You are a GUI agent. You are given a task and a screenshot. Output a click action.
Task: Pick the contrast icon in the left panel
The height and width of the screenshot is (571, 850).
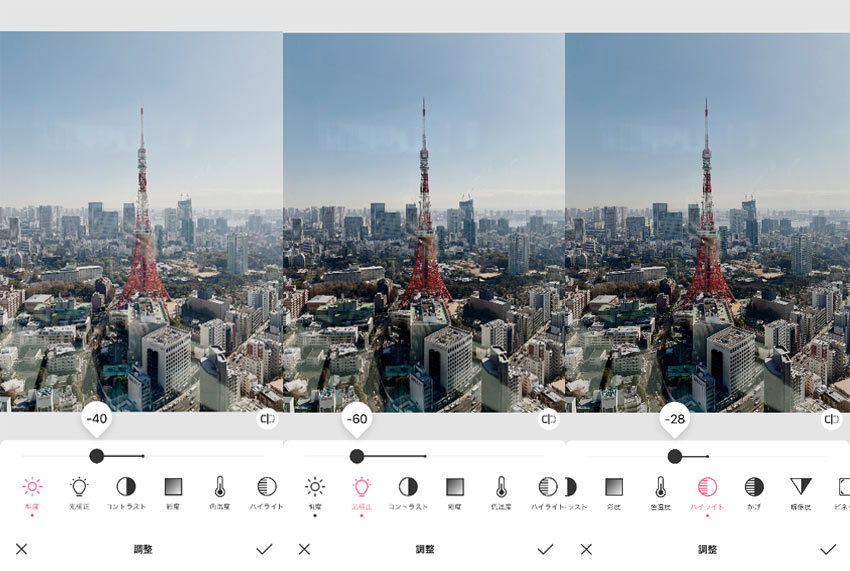click(126, 487)
